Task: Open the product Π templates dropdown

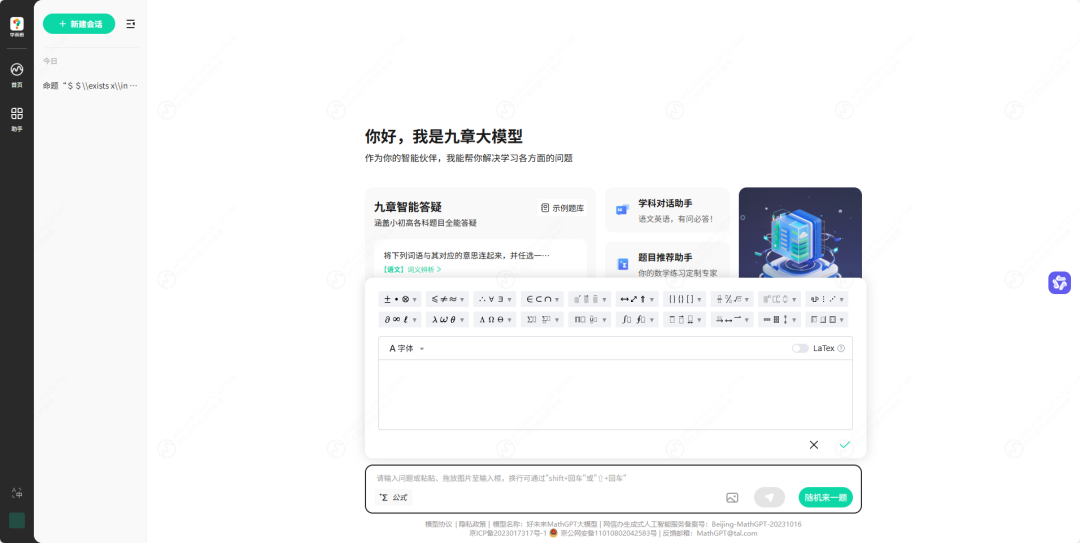Action: click(x=590, y=320)
